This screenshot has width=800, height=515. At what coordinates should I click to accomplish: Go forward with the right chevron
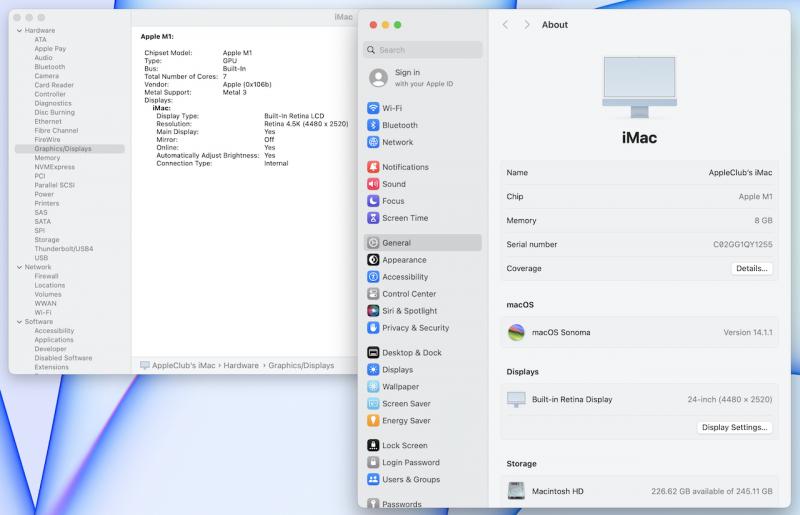click(527, 24)
